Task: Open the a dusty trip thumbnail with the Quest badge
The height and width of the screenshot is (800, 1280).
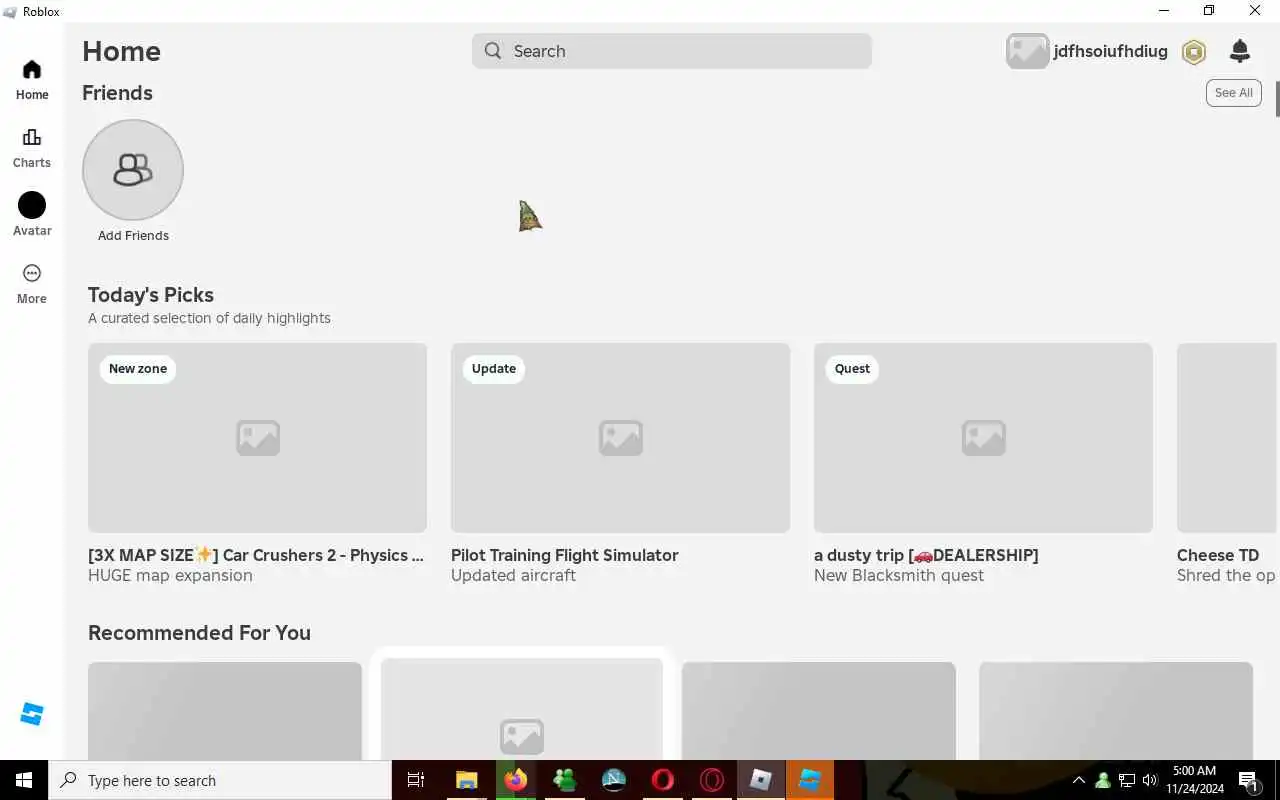Action: point(983,438)
